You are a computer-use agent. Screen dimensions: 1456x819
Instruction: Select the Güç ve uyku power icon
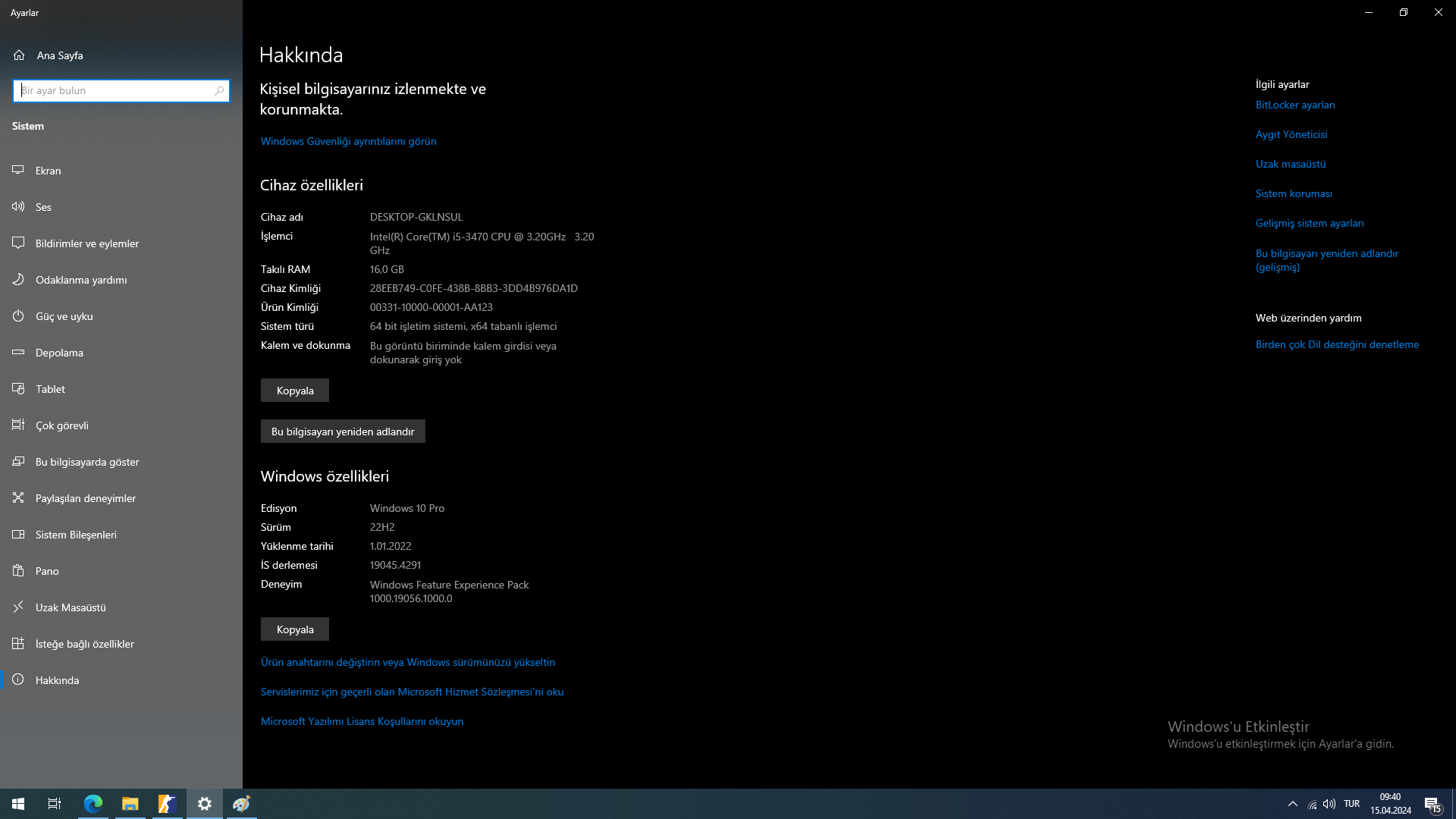[x=18, y=316]
